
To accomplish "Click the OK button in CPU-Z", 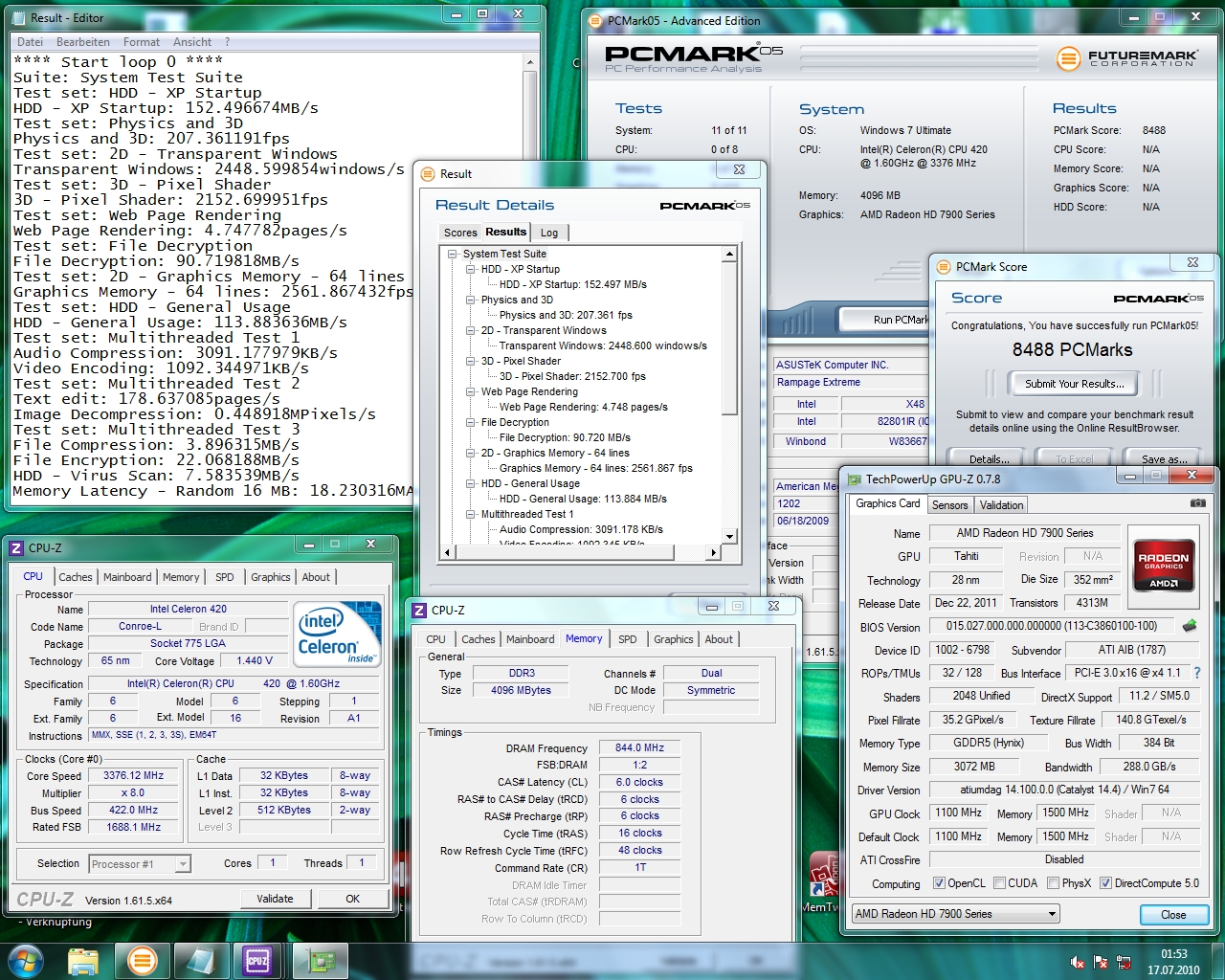I will 352,899.
